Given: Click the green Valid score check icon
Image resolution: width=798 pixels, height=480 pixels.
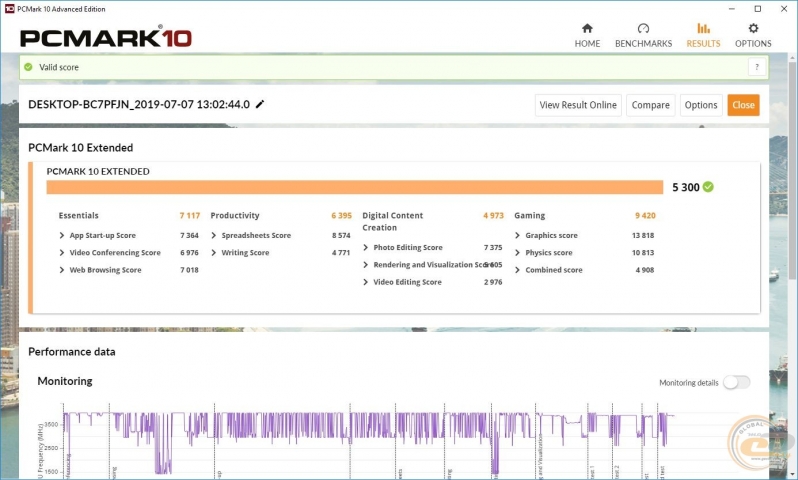Looking at the screenshot, I should pos(28,67).
